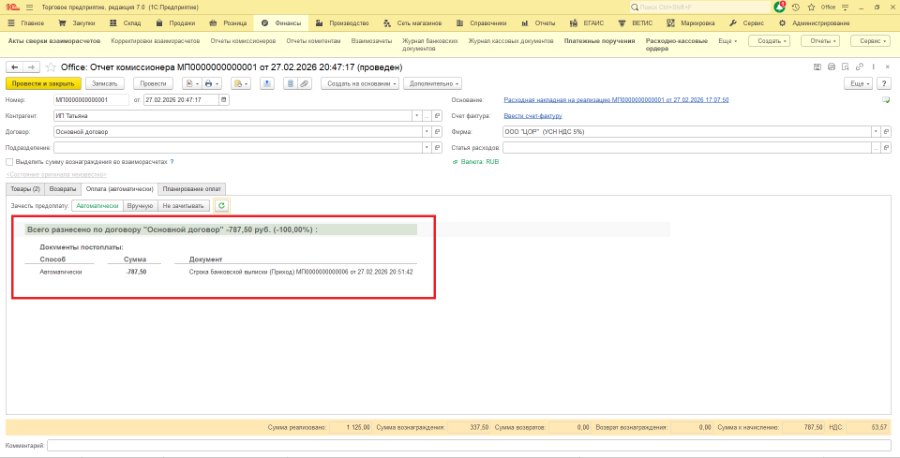This screenshot has height=458, width=900.
Task: Switch to the Товары (2) tab
Action: pyautogui.click(x=25, y=189)
